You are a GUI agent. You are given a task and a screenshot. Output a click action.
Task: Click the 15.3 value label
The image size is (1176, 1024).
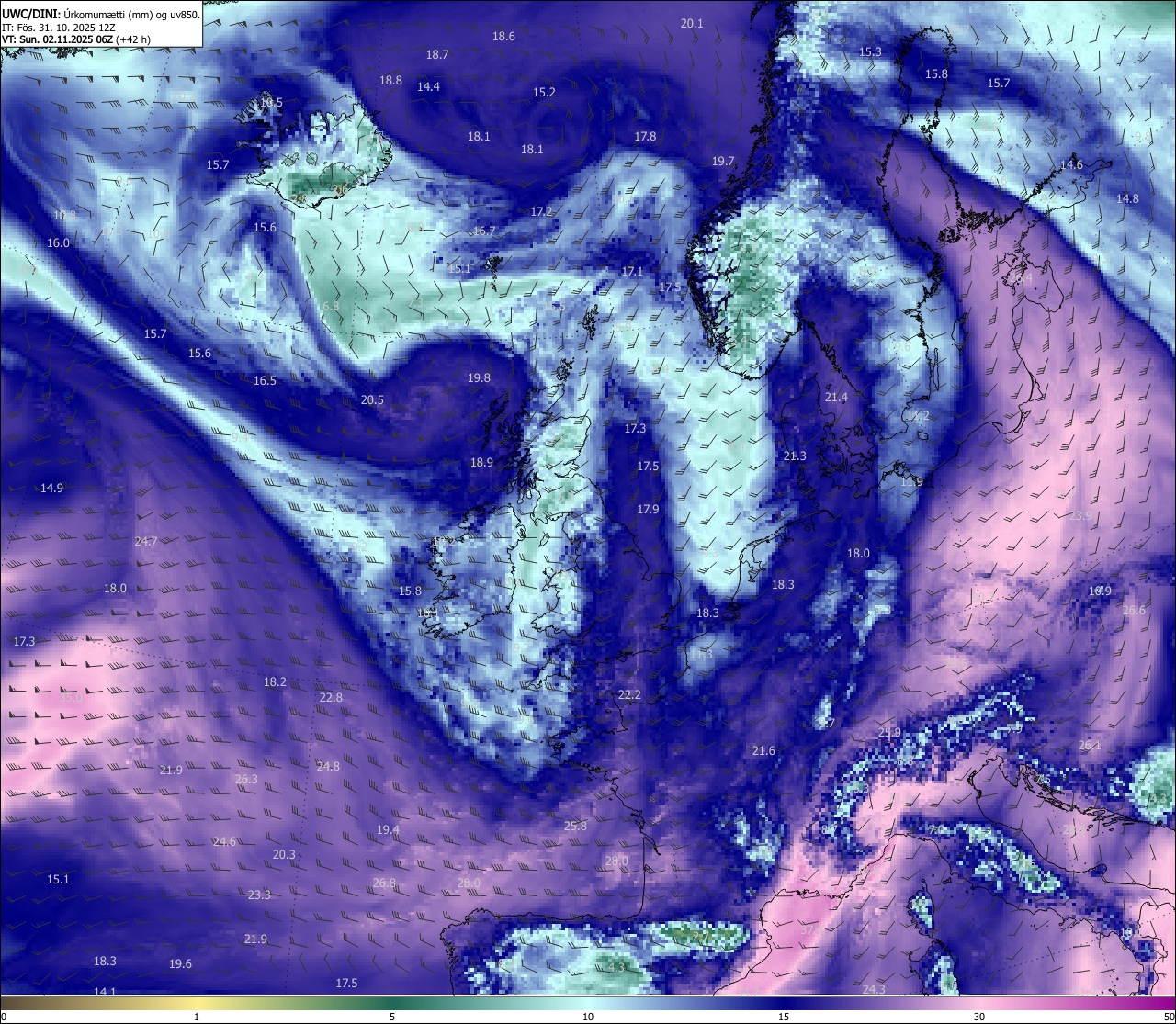point(870,52)
